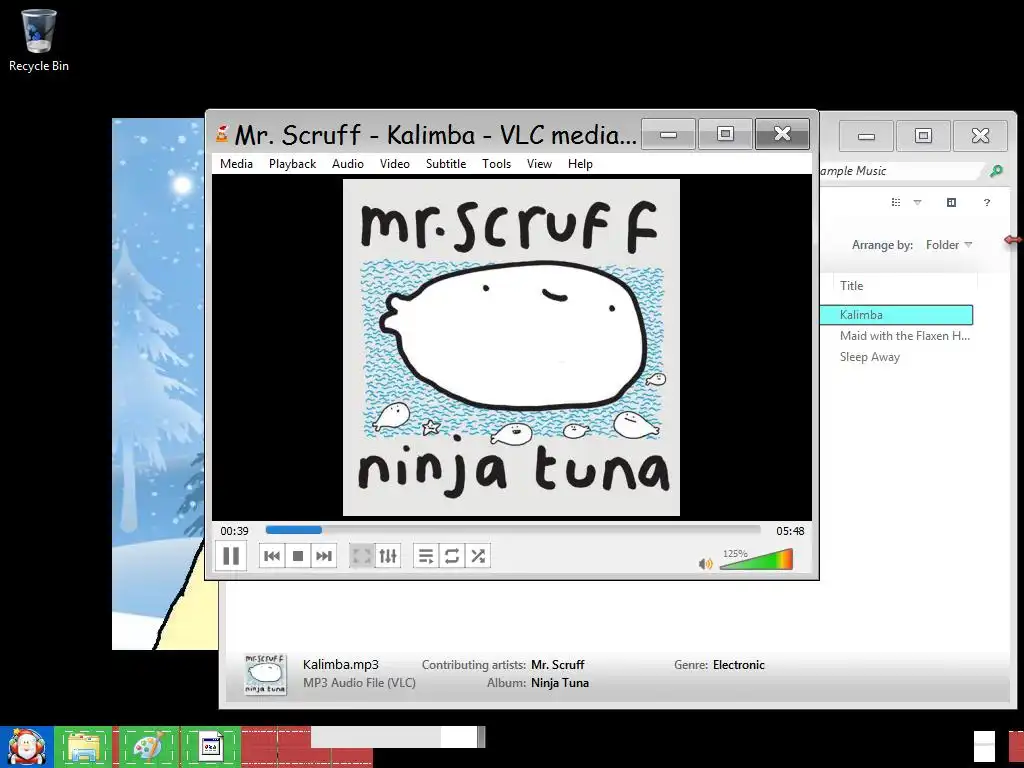Open Windows Explorer from taskbar
The width and height of the screenshot is (1024, 768).
84,747
